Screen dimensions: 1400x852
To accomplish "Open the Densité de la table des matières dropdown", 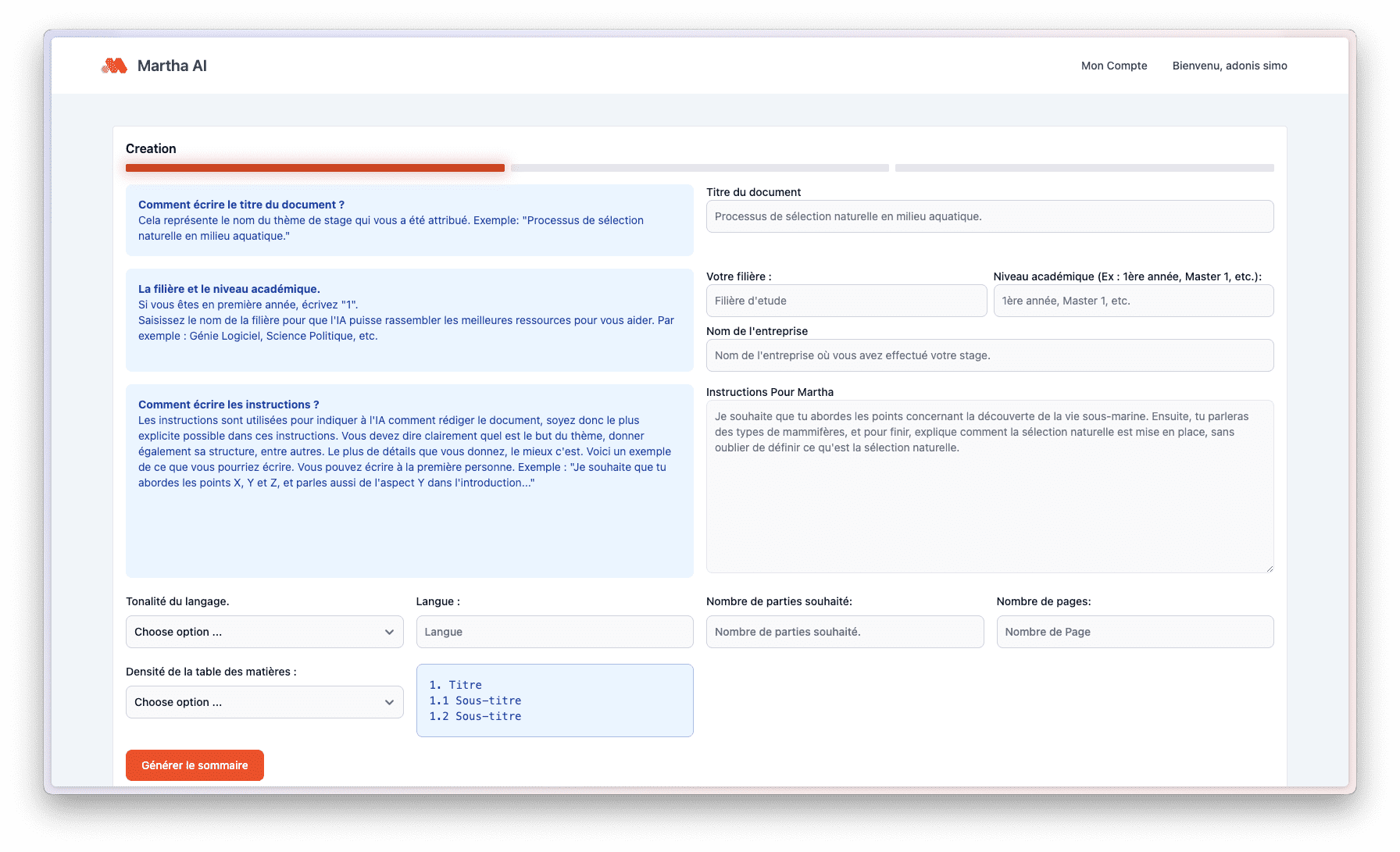I will (x=264, y=702).
